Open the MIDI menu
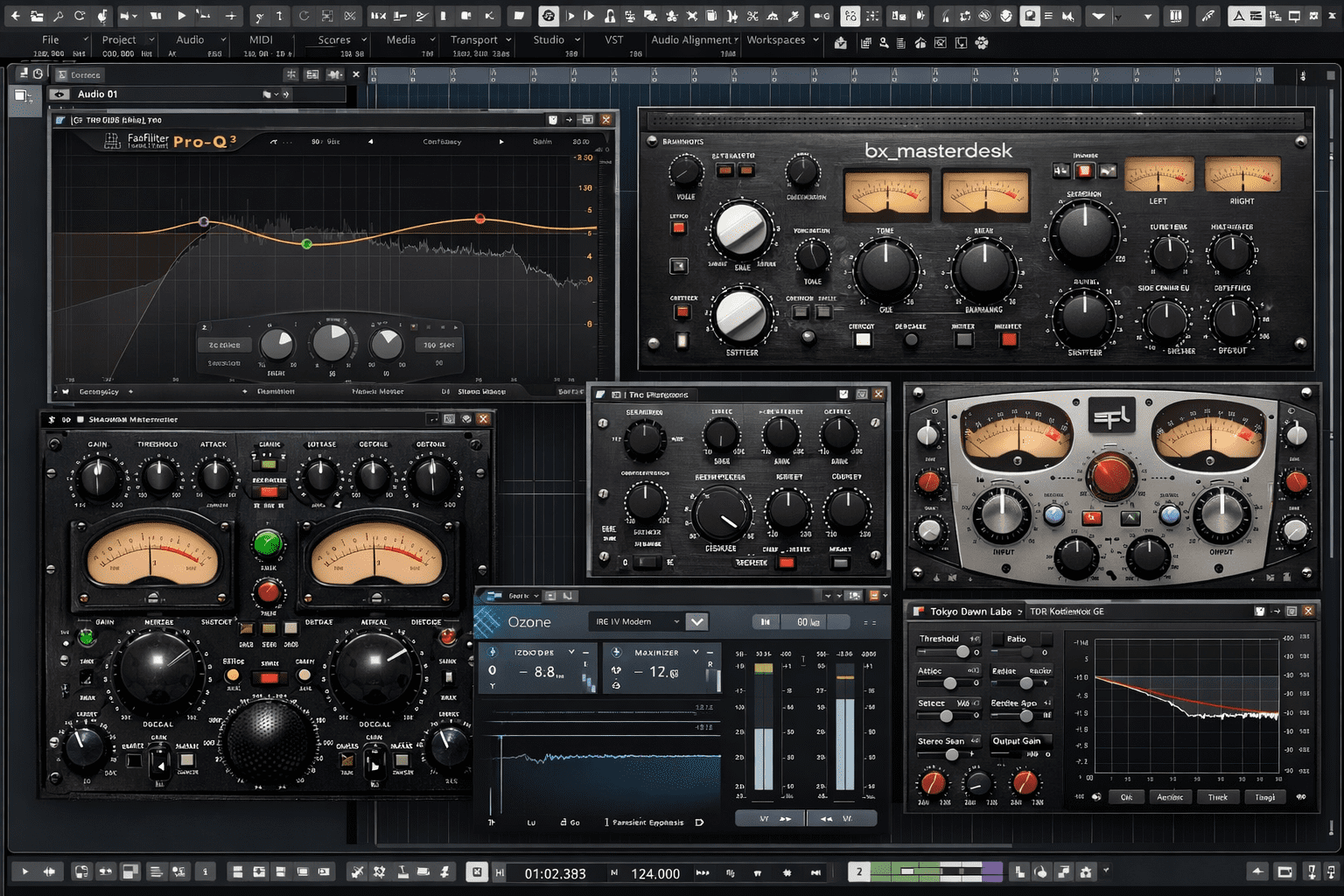The height and width of the screenshot is (896, 1344). click(261, 39)
